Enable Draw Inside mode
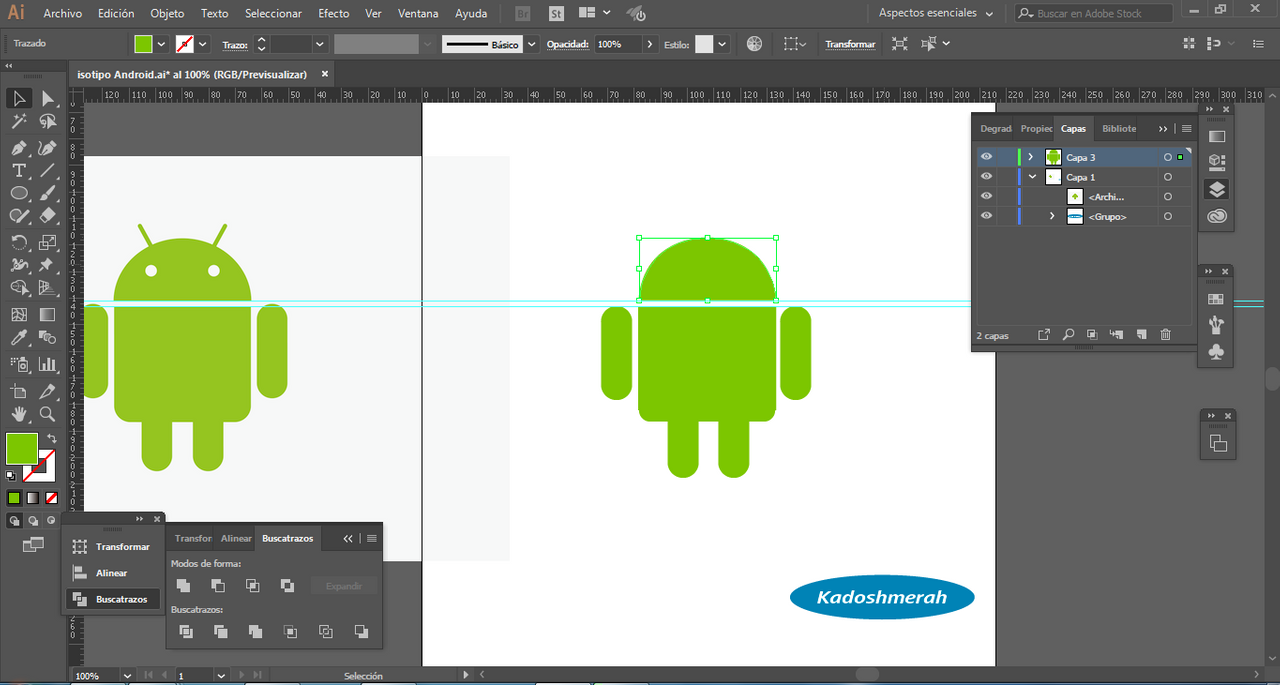 coord(51,520)
